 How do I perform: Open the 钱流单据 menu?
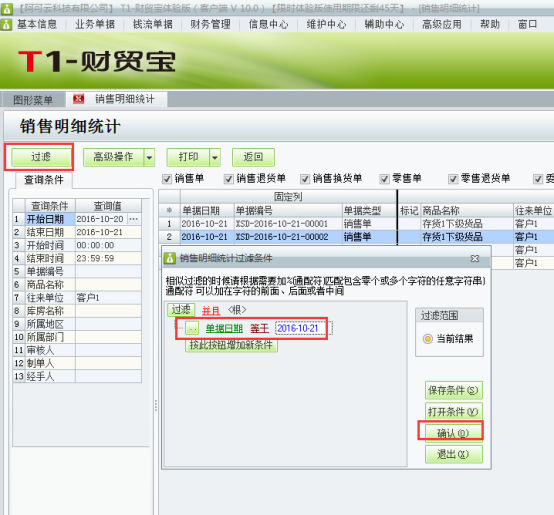(x=153, y=24)
